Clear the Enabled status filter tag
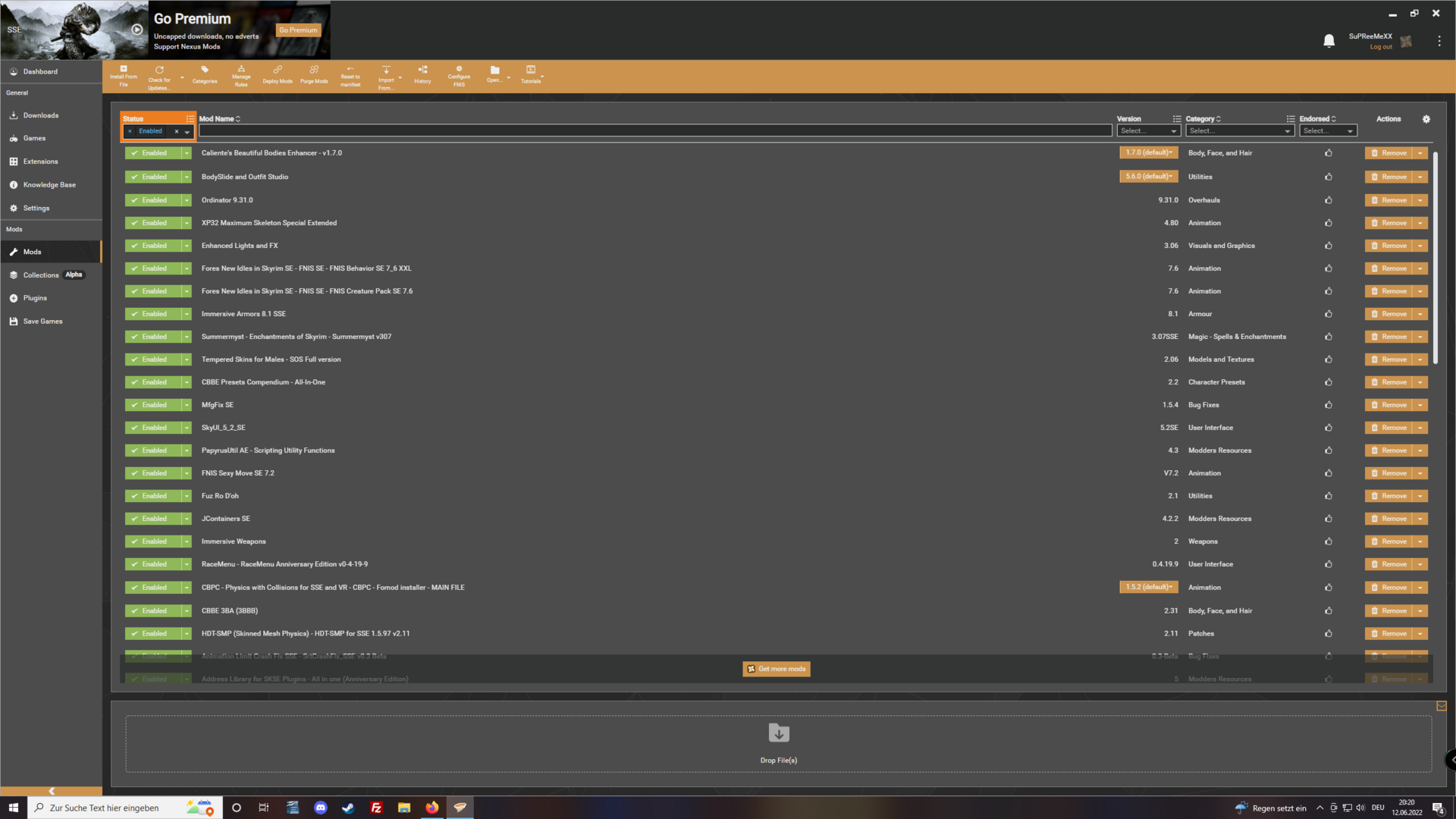This screenshot has width=1456, height=819. [x=130, y=131]
